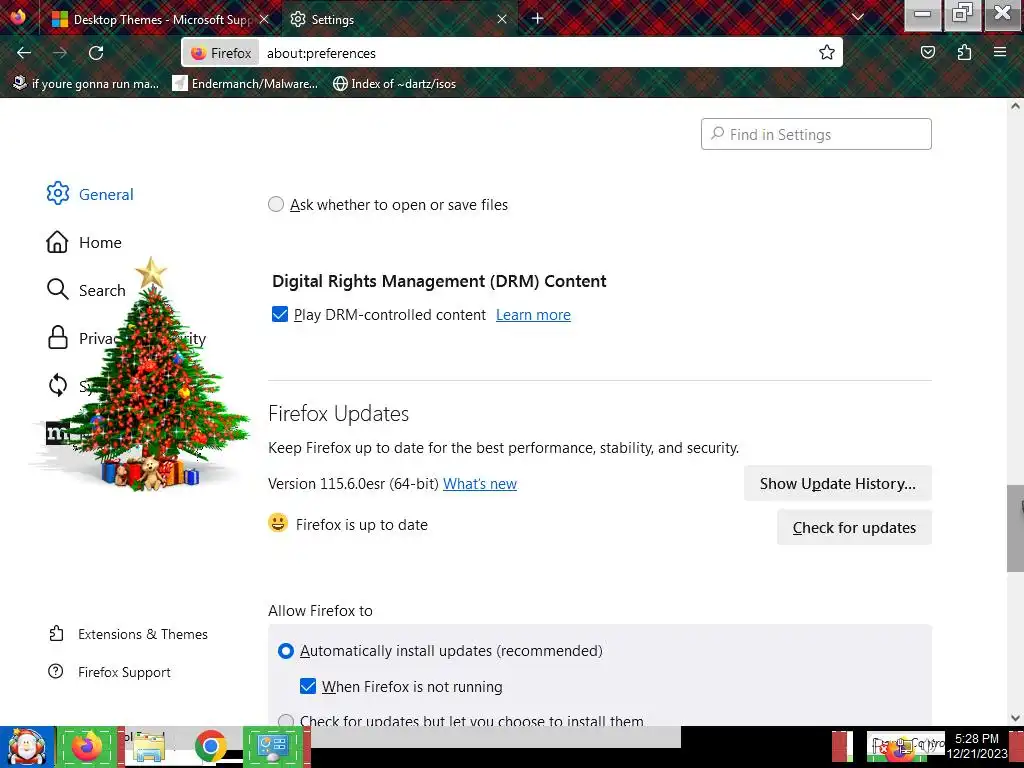Click the 'Firefox is up to date' smiley icon

coord(278,523)
